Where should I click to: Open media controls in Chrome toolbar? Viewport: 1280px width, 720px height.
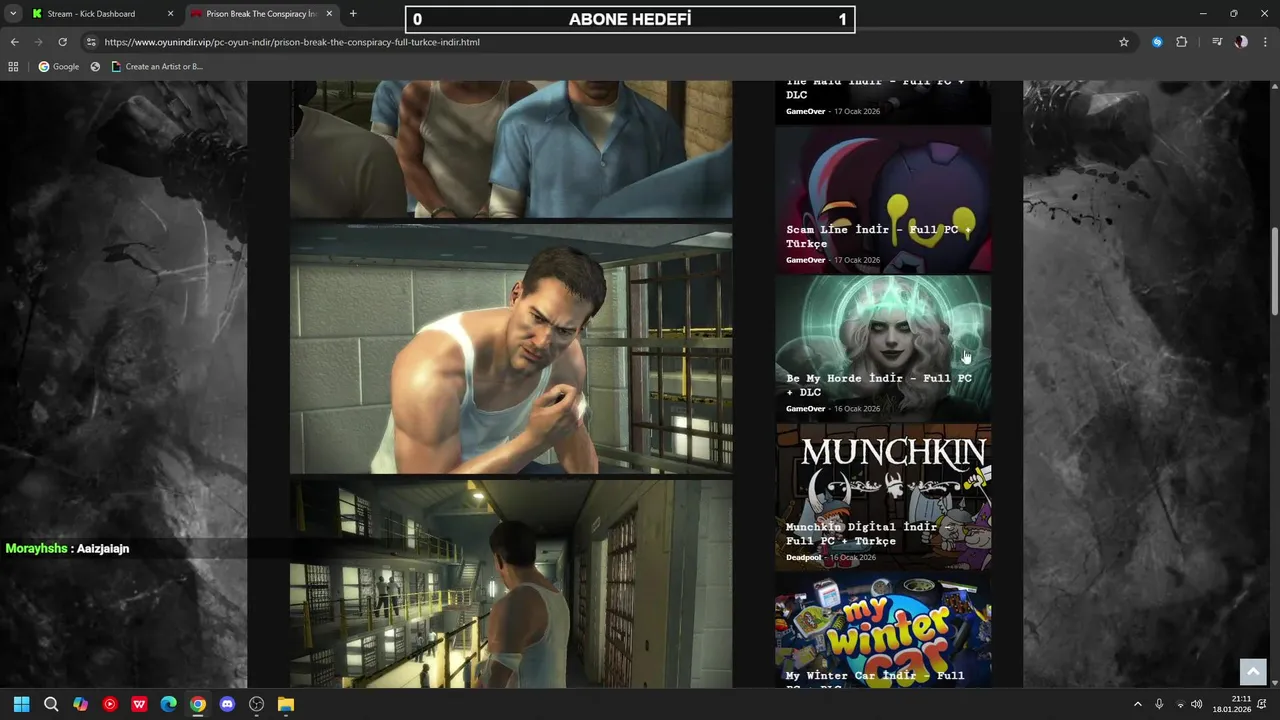click(1217, 42)
